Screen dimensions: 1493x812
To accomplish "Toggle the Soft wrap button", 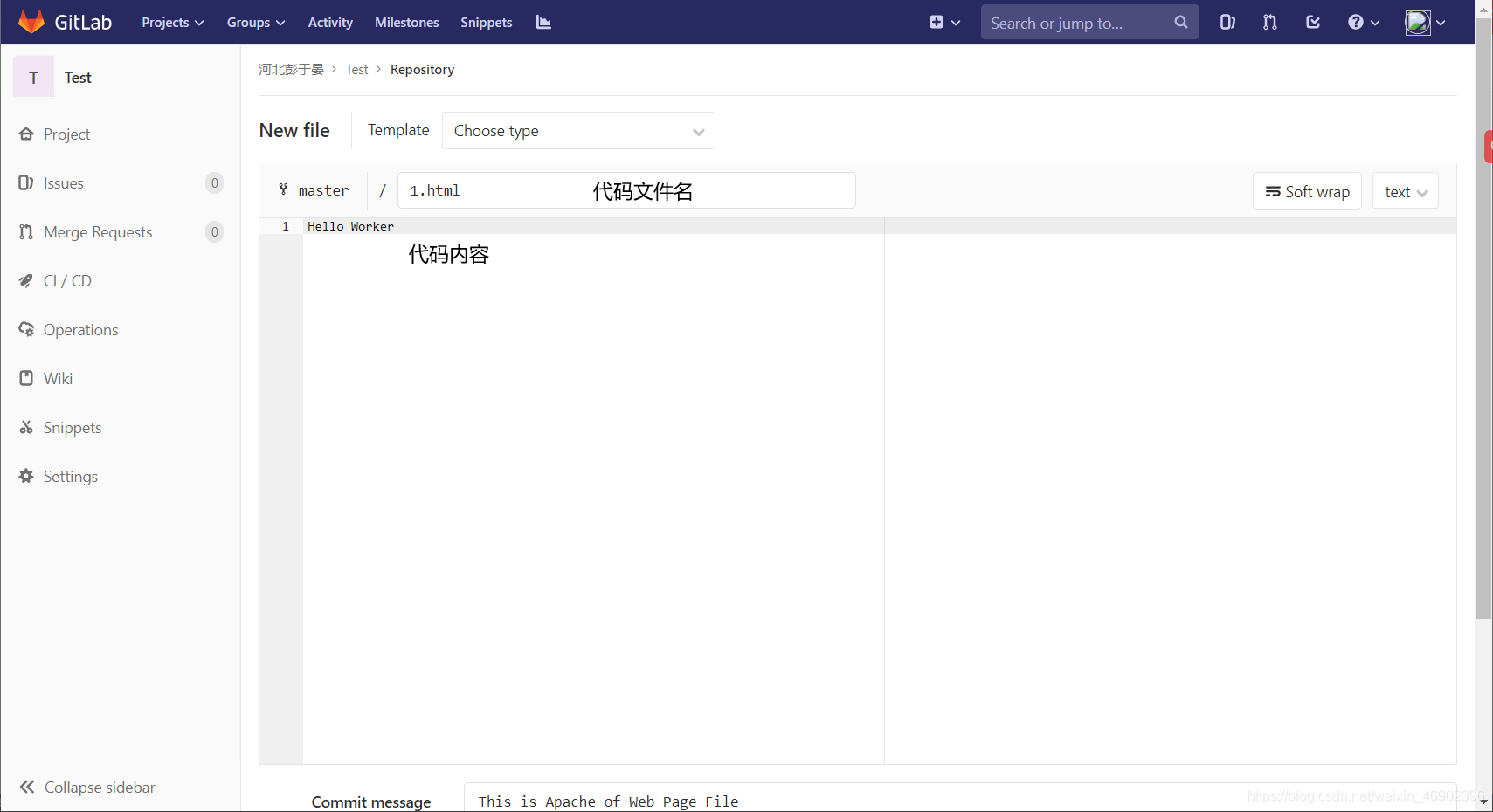I will tap(1307, 191).
